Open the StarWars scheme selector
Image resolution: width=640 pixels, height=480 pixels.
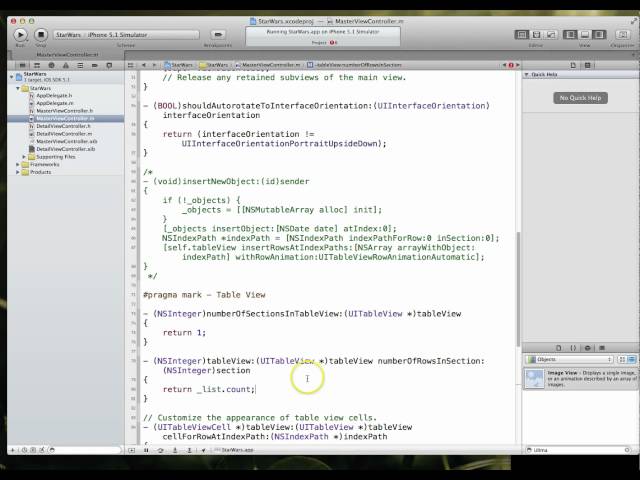click(x=127, y=35)
